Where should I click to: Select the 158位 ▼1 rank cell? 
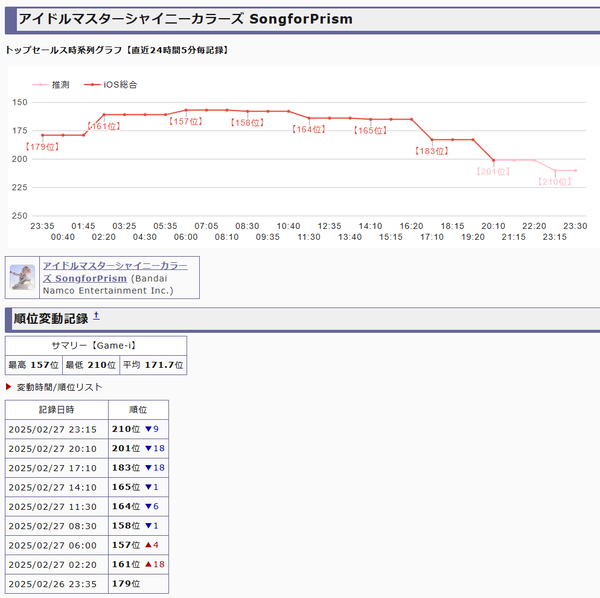(139, 526)
